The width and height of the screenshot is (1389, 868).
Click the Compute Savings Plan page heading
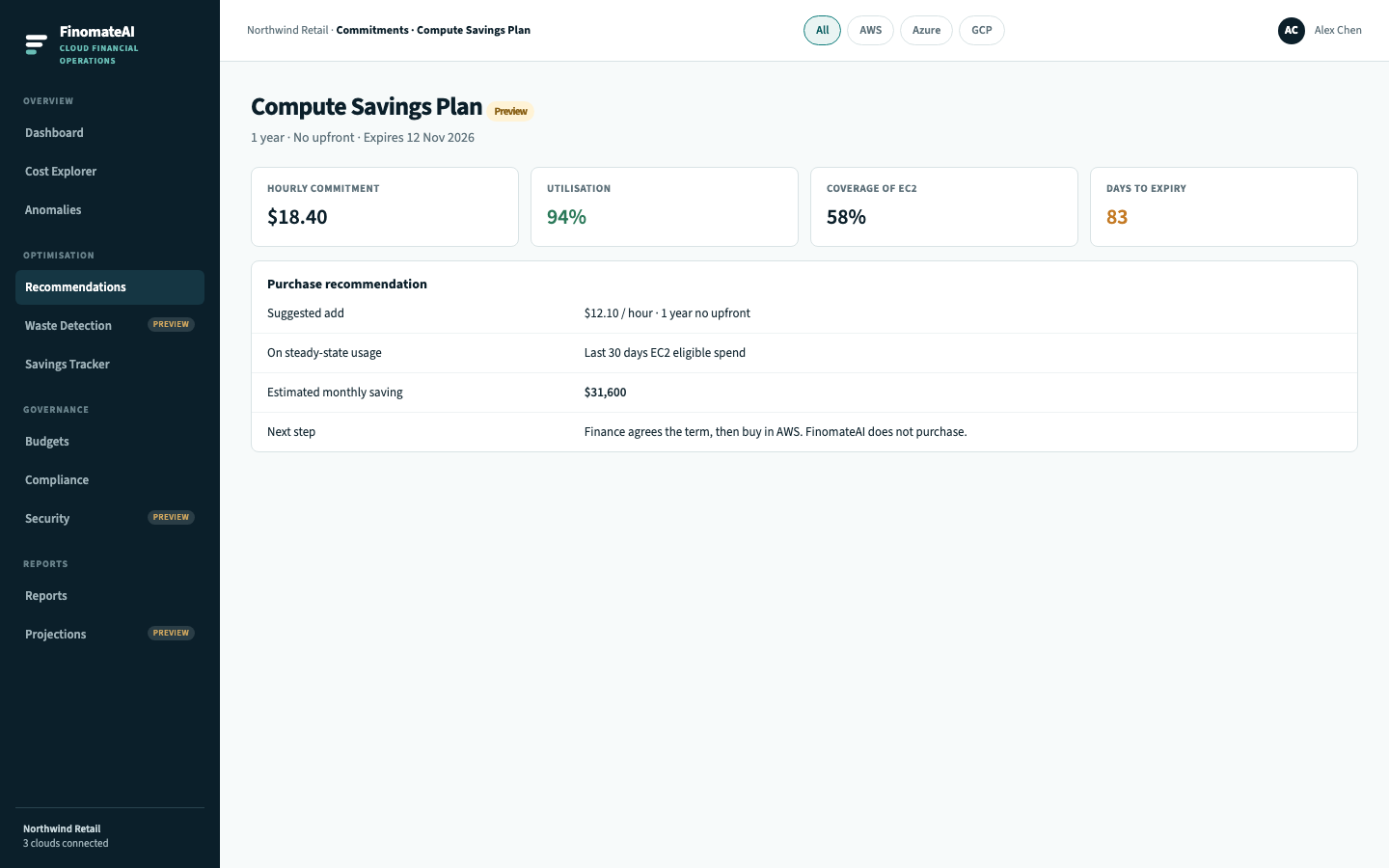367,107
